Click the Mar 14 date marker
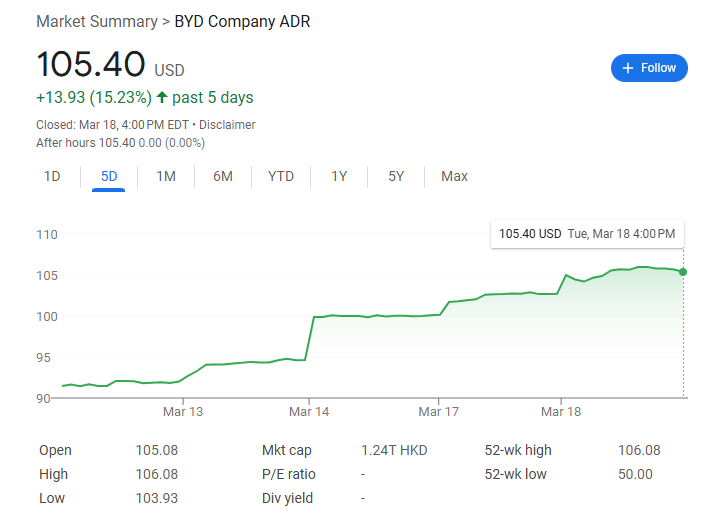Viewport: 717px width, 524px height. click(x=310, y=412)
